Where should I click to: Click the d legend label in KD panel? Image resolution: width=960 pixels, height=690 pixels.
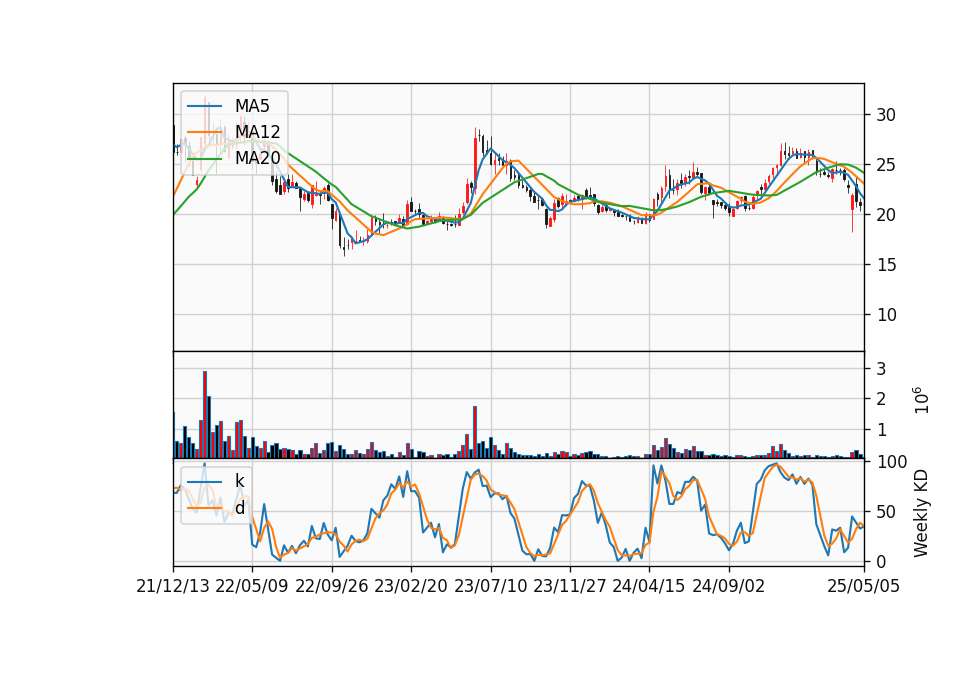tap(240, 508)
